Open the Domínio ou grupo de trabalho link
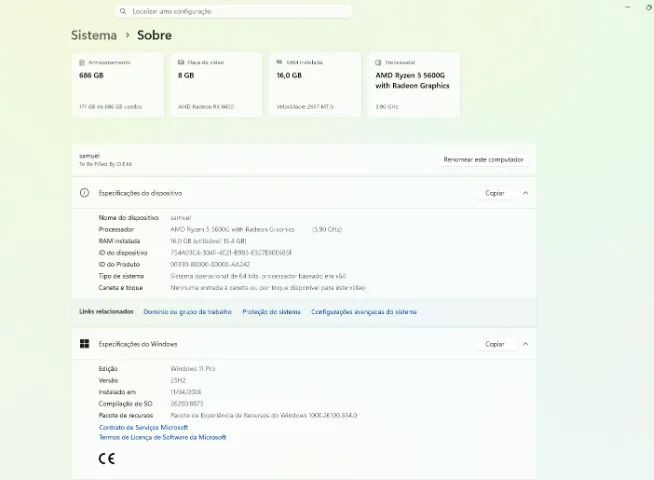The image size is (654, 480). (x=187, y=312)
